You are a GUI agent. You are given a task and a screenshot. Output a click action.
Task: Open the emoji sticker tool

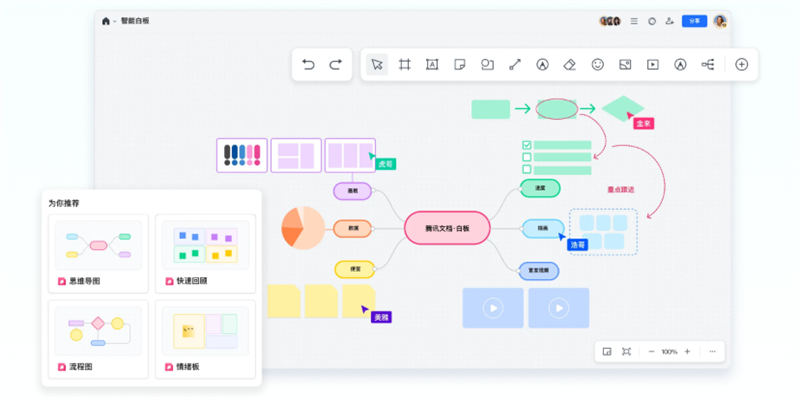pos(597,64)
